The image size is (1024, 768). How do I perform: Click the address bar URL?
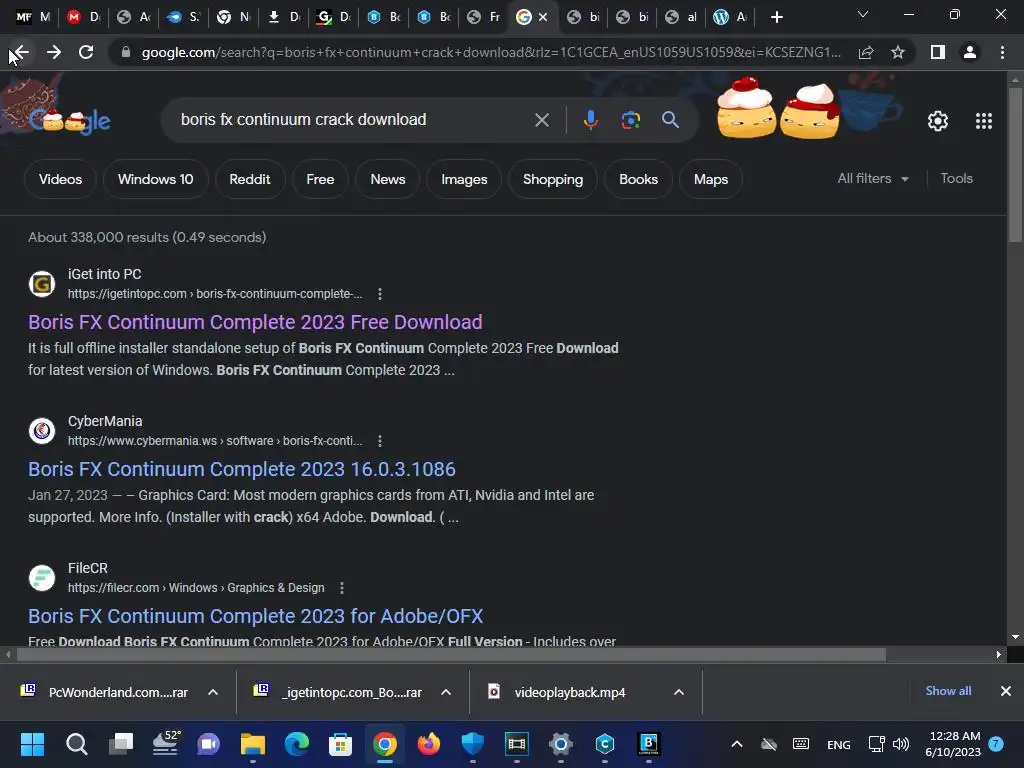pos(491,52)
